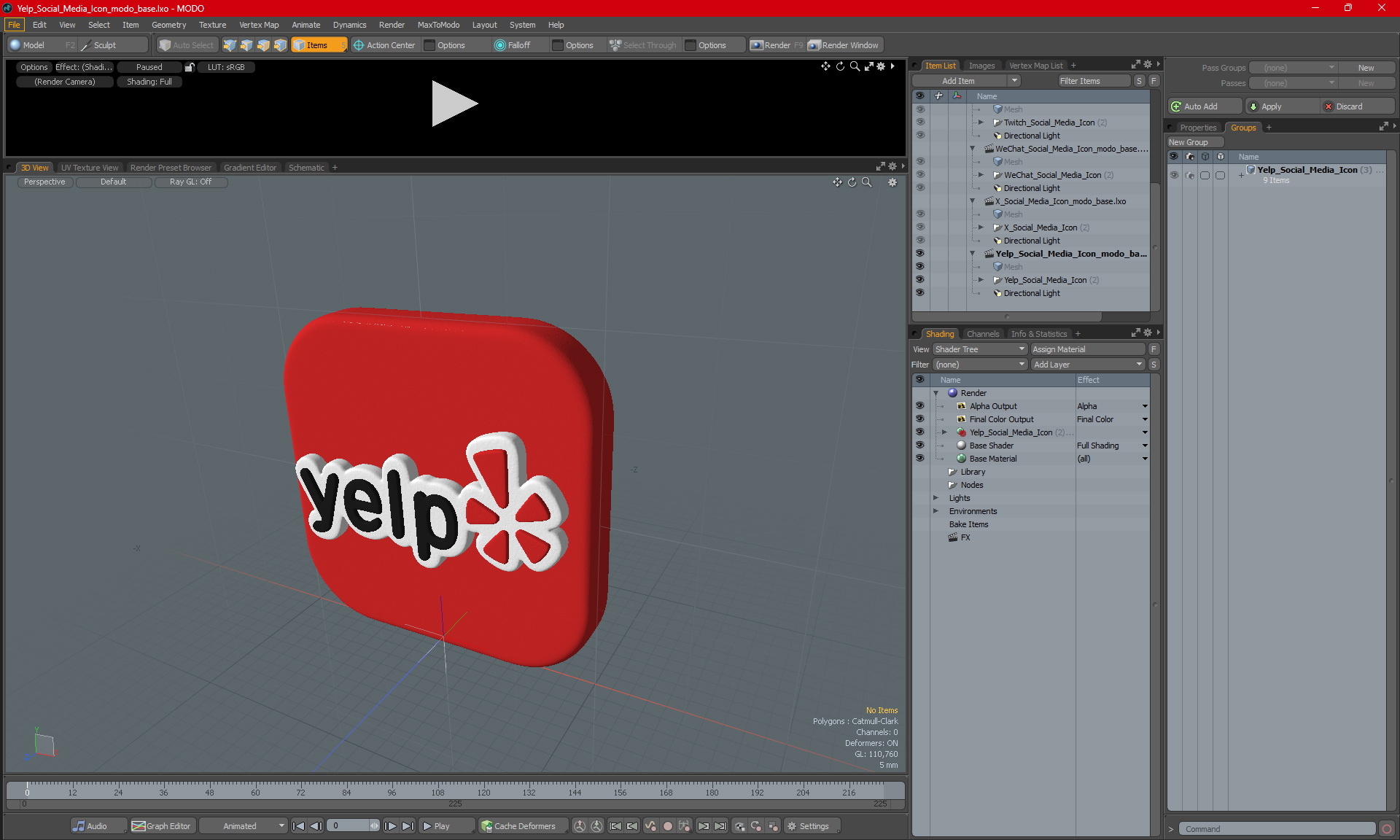Maximize the Shading panel
Image resolution: width=1400 pixels, height=840 pixels.
click(1135, 333)
